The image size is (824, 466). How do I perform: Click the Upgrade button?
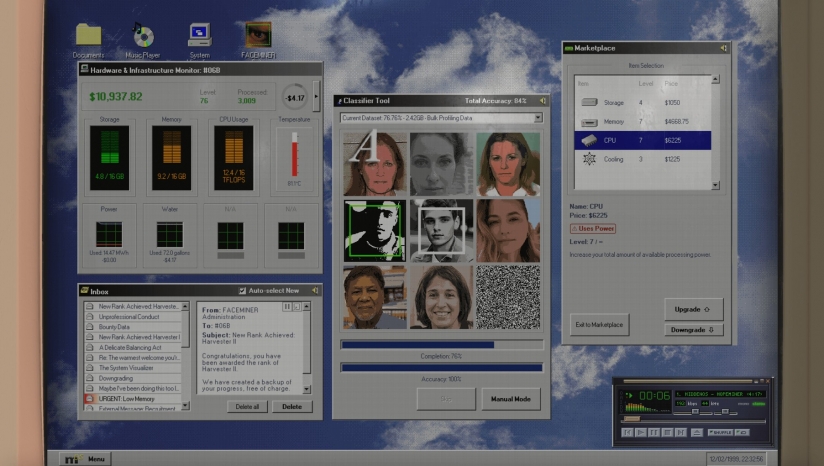pos(693,309)
